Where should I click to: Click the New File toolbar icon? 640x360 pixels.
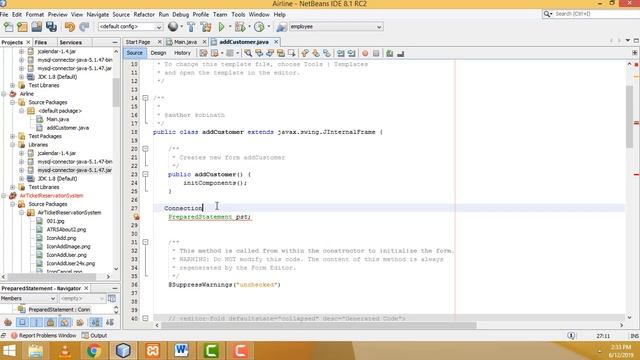click(8, 27)
